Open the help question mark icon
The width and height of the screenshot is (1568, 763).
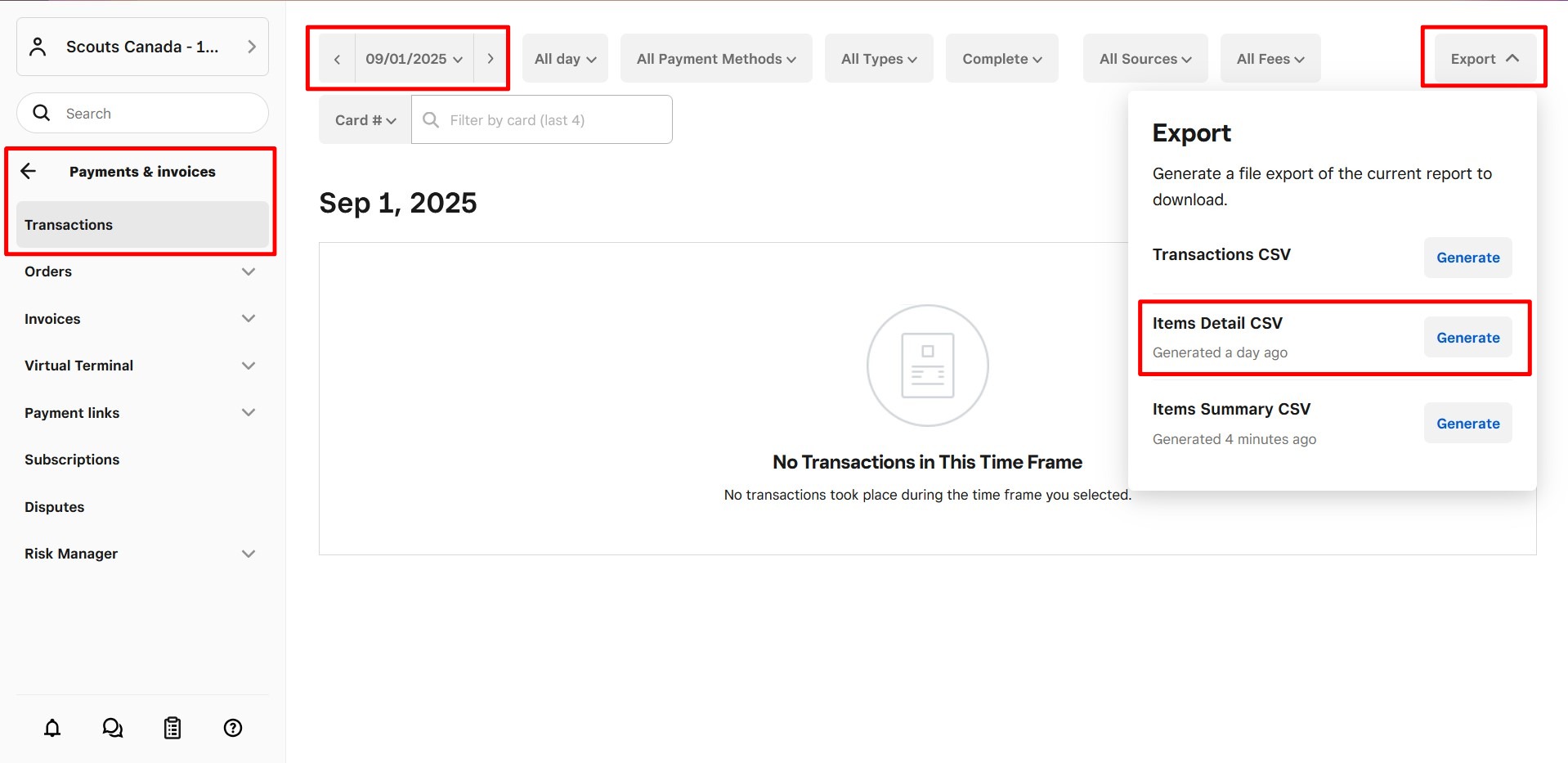pyautogui.click(x=233, y=728)
